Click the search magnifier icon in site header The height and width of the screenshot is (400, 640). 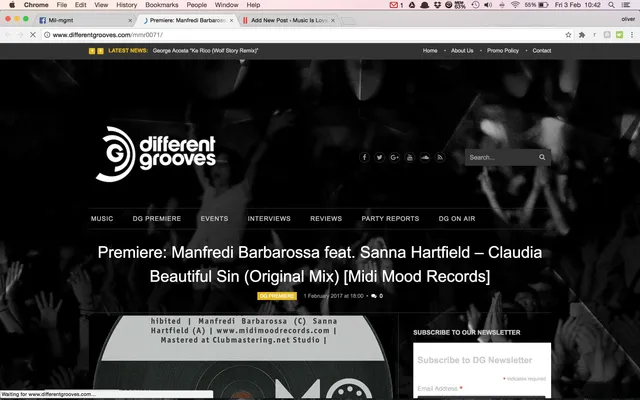pyautogui.click(x=542, y=157)
